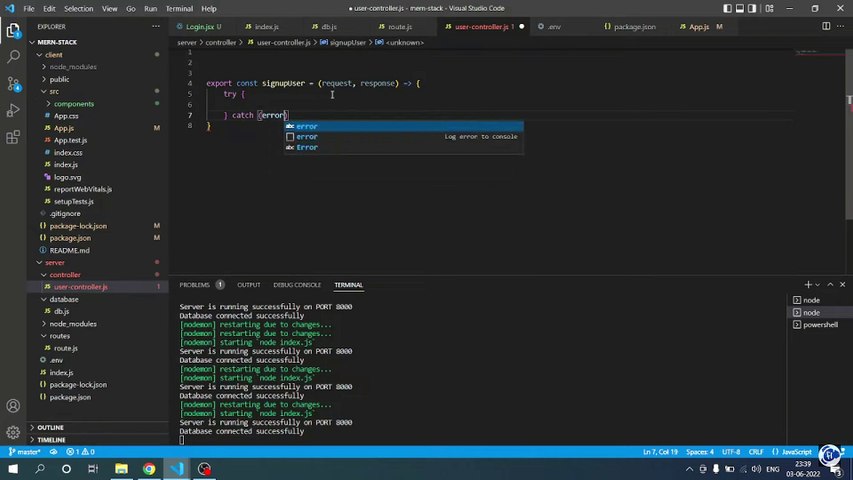The image size is (853, 480).
Task: Split the editor to the right
Action: coord(826,26)
